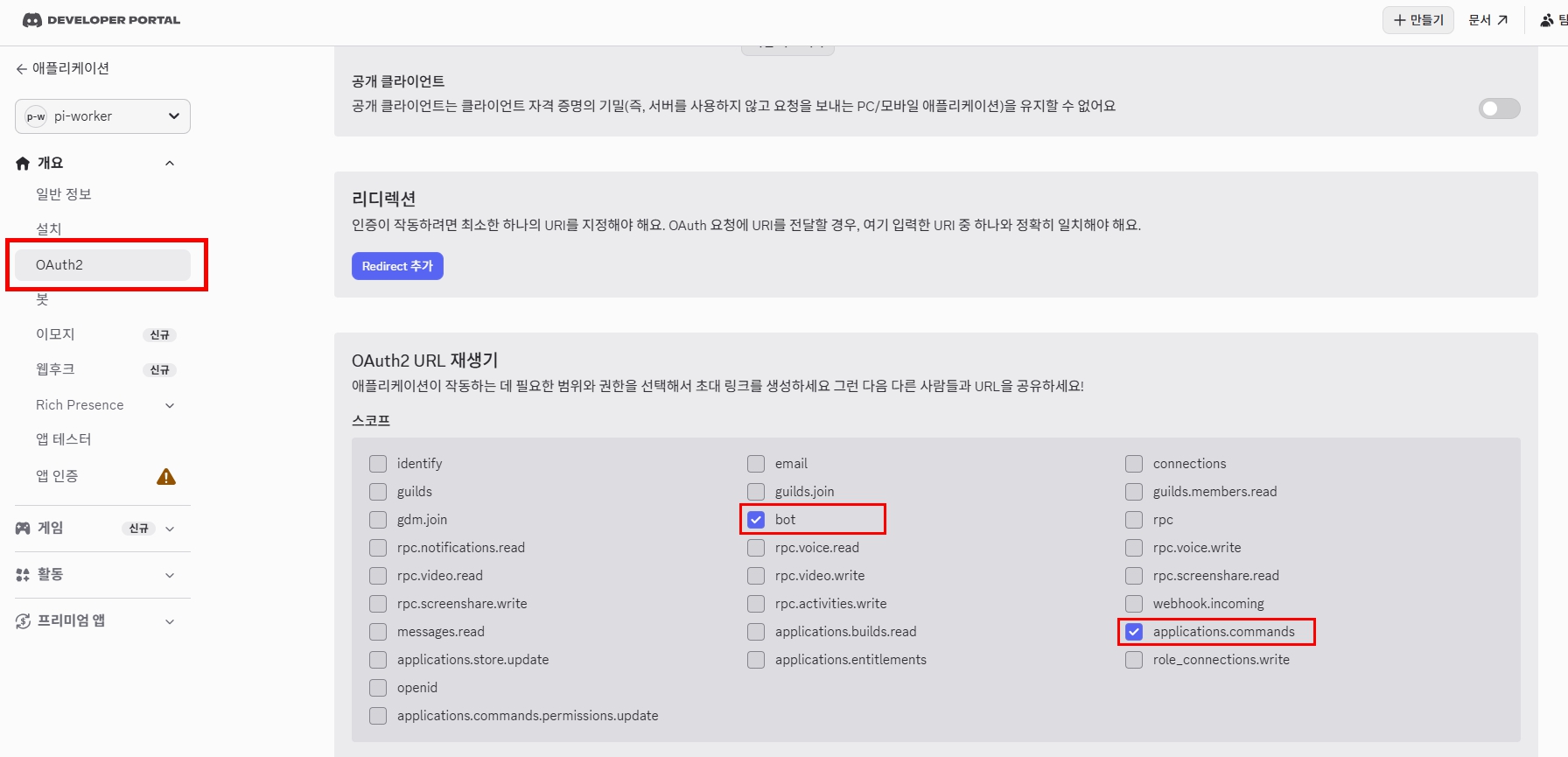Expand the Rich Presence submenu
The height and width of the screenshot is (757, 1568).
(x=170, y=406)
